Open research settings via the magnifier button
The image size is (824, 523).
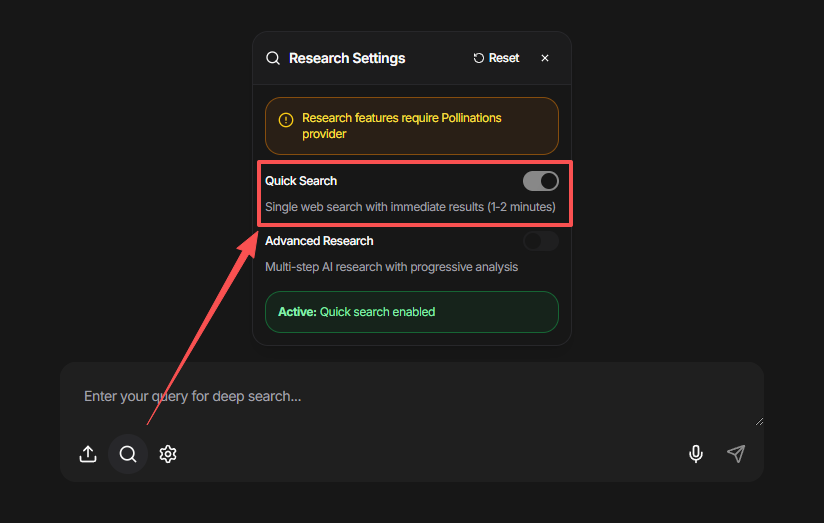[128, 454]
